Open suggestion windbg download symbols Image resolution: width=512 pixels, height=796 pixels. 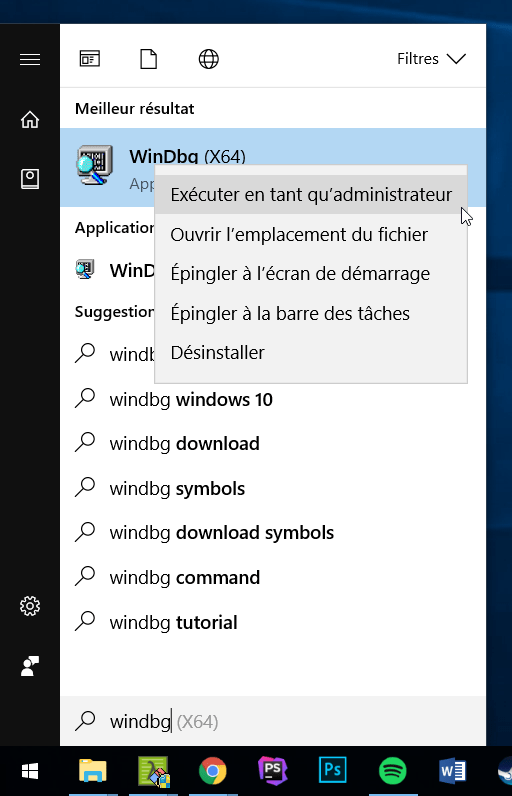pos(273,533)
